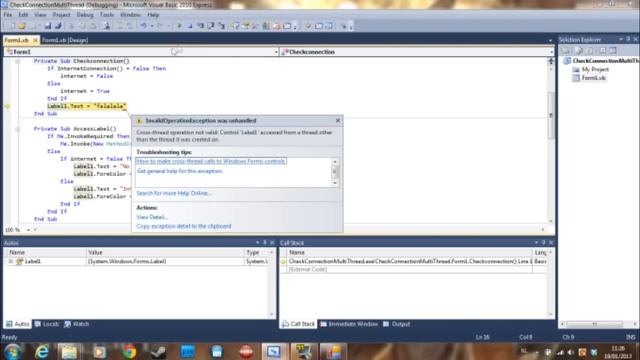640x360 pixels.
Task: Switch to the Locals tab
Action: point(47,324)
